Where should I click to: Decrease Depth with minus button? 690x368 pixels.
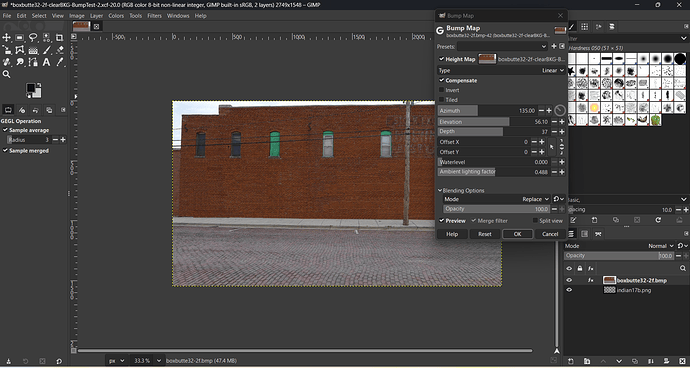click(x=554, y=132)
